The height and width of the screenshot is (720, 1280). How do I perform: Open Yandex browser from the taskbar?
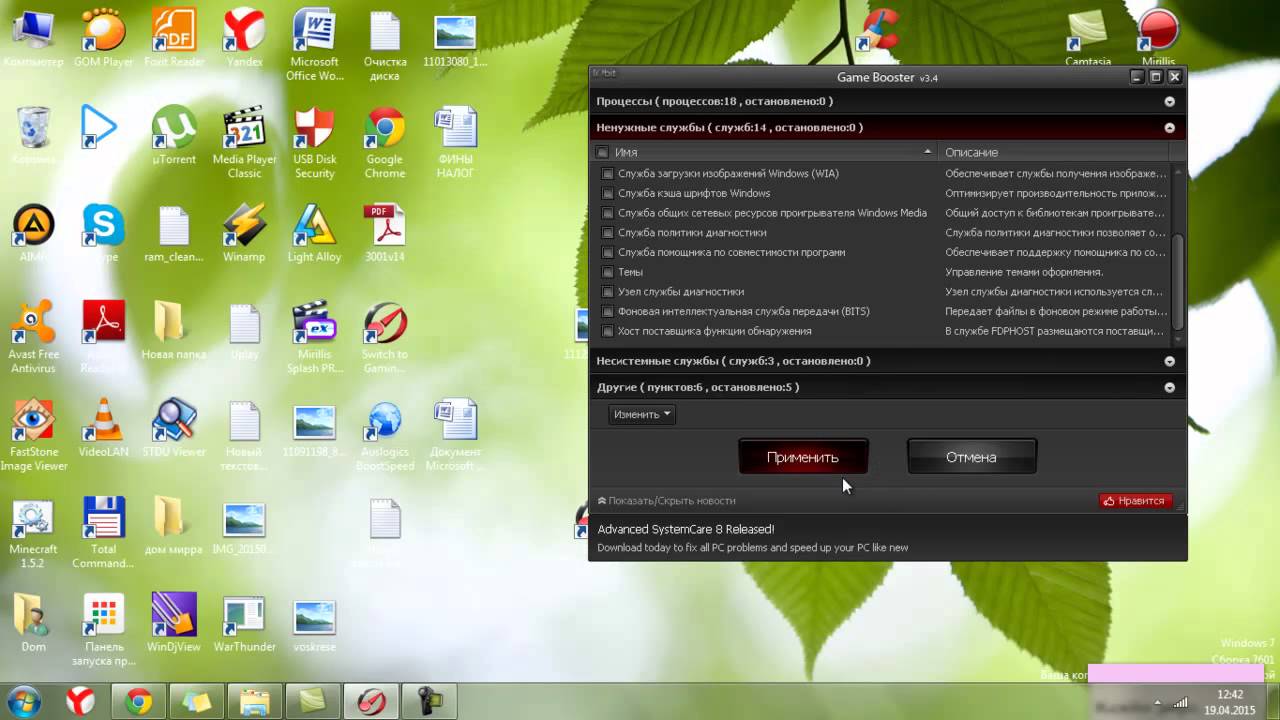coord(81,701)
